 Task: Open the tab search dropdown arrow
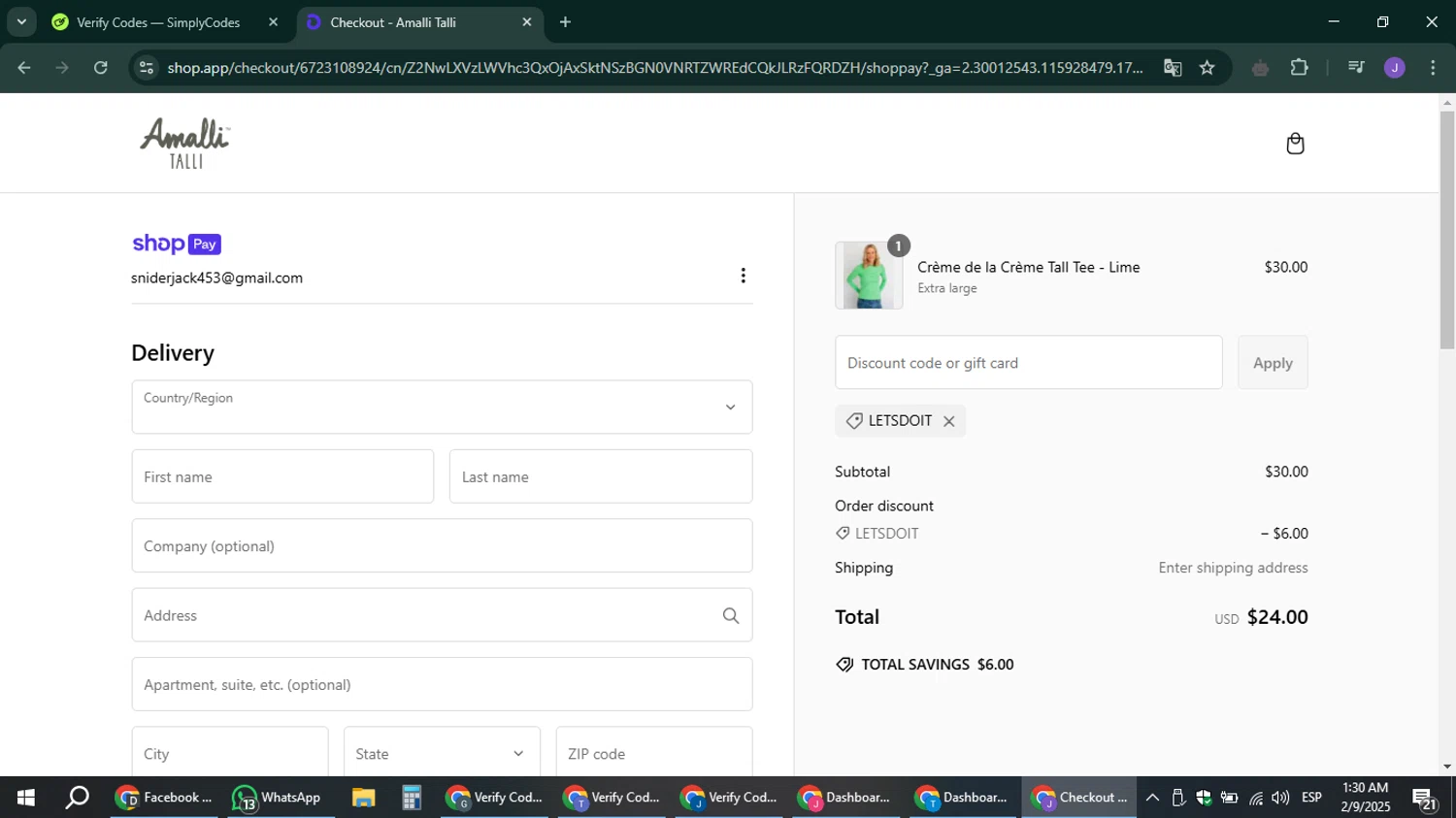pos(21,22)
